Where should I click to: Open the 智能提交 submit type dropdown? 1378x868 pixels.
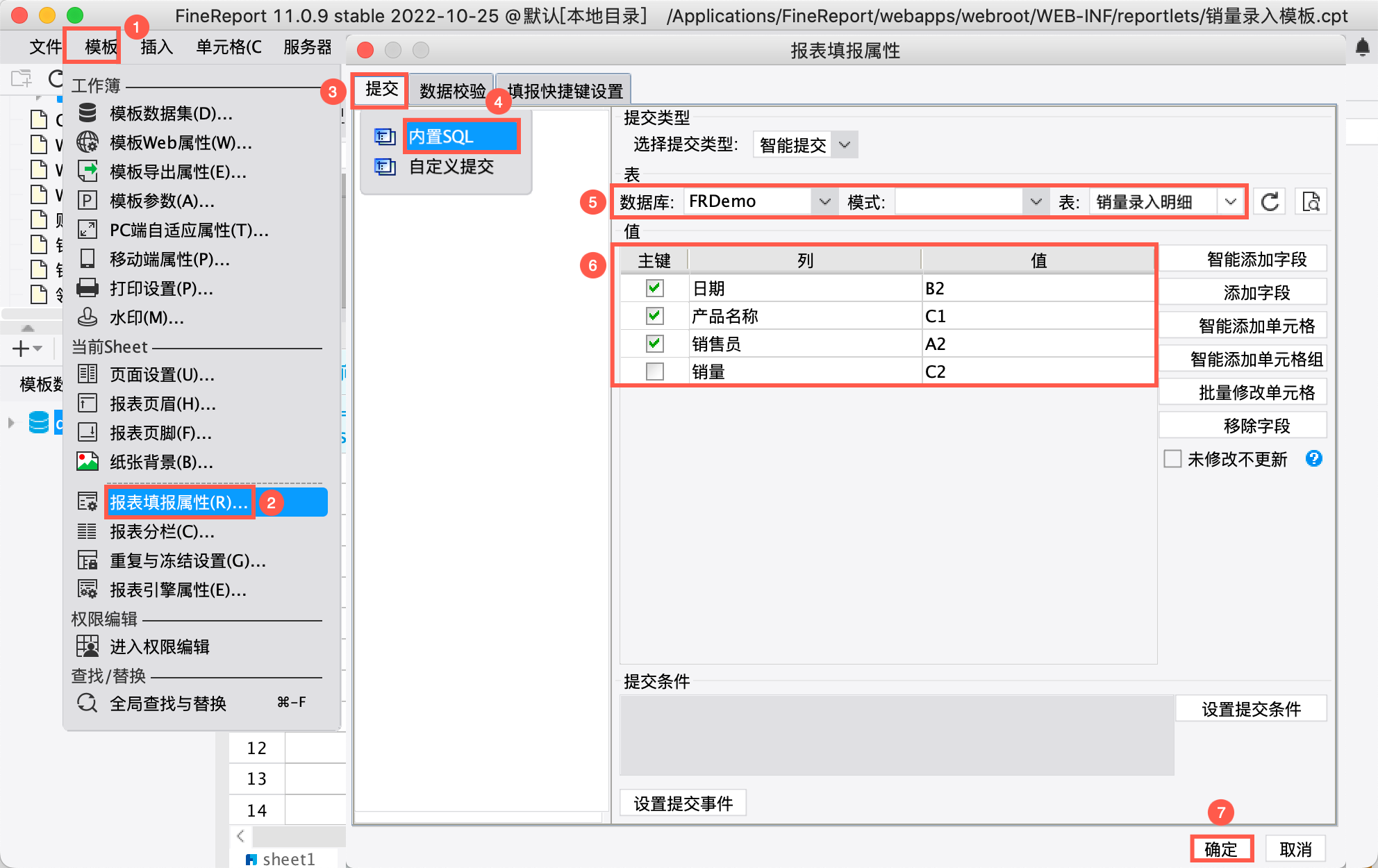(845, 145)
